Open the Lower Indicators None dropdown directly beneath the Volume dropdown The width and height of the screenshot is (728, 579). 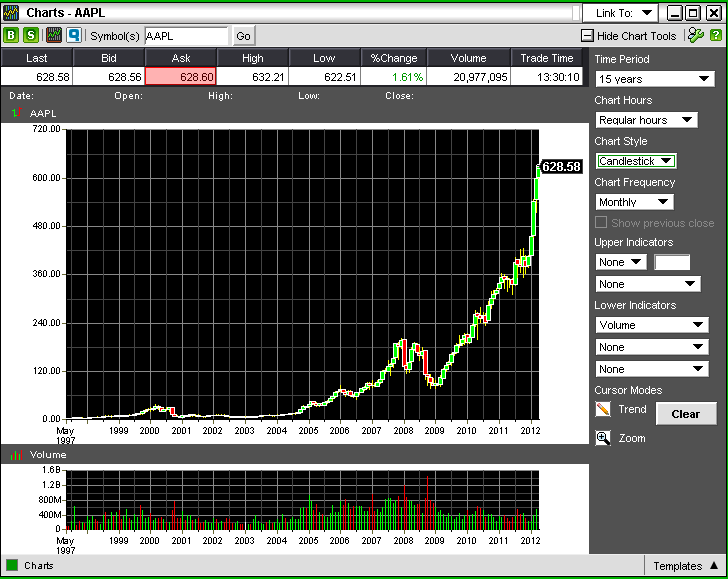pyautogui.click(x=652, y=347)
